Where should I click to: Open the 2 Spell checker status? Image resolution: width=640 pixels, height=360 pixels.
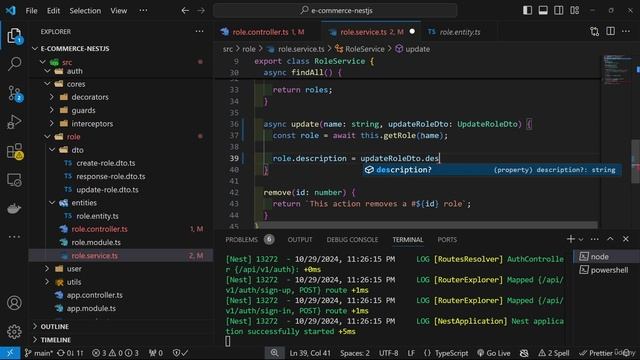click(553, 353)
